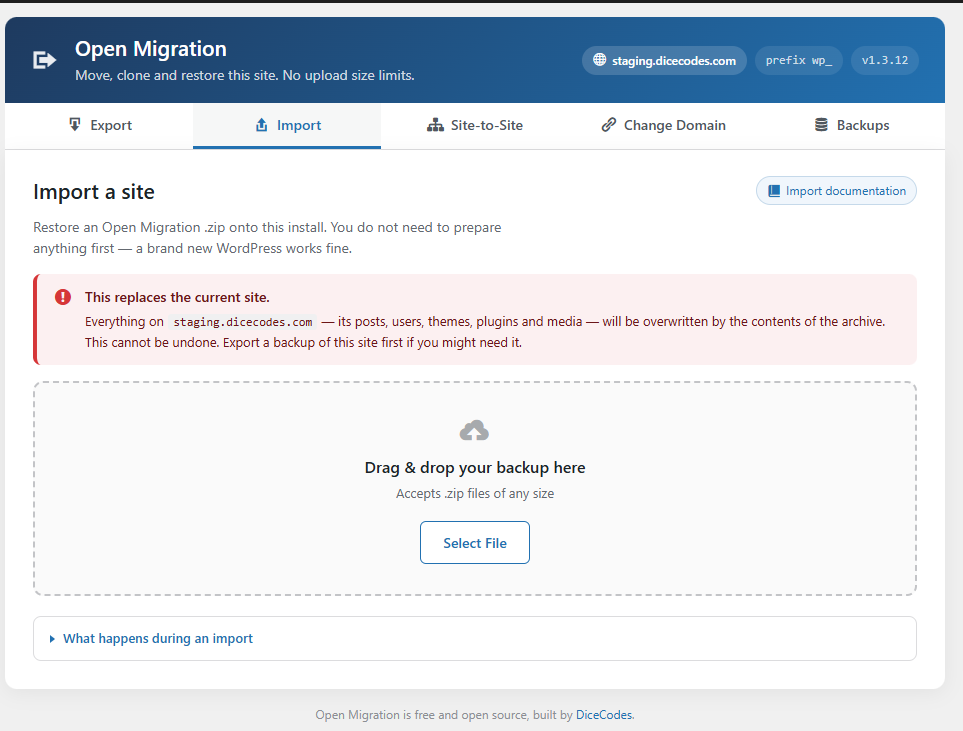Image resolution: width=963 pixels, height=731 pixels.
Task: Visit the DiceCodes footer link
Action: tap(604, 715)
